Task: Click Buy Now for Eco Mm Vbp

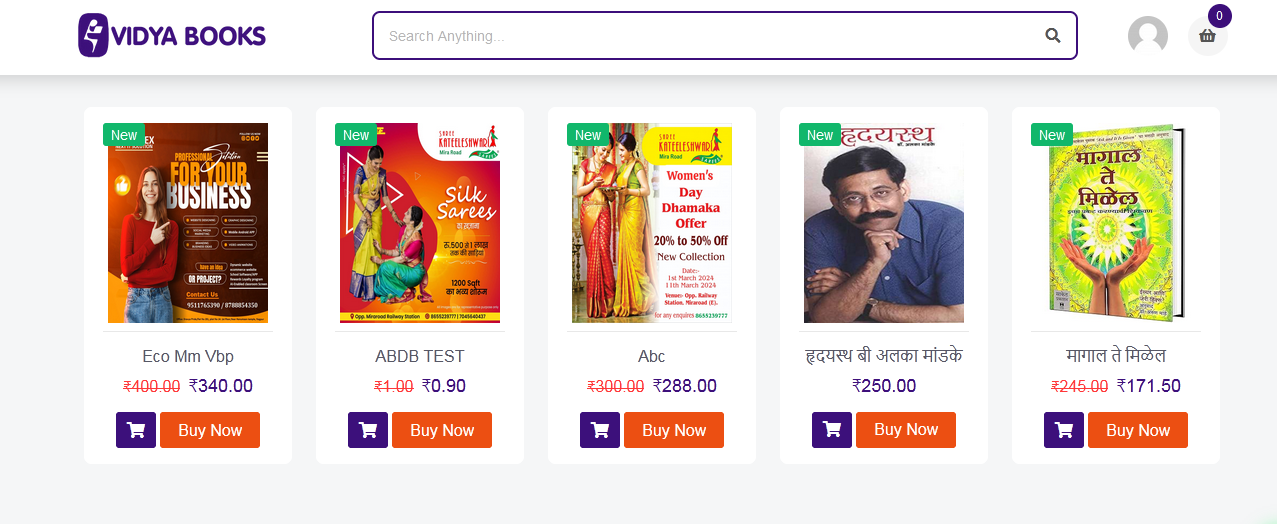Action: pyautogui.click(x=210, y=430)
